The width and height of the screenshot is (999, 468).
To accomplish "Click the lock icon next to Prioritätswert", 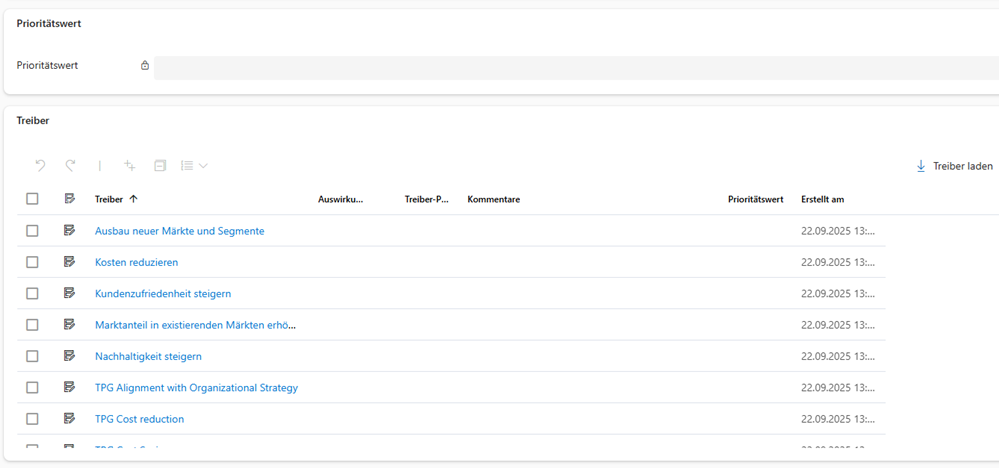I will click(145, 66).
